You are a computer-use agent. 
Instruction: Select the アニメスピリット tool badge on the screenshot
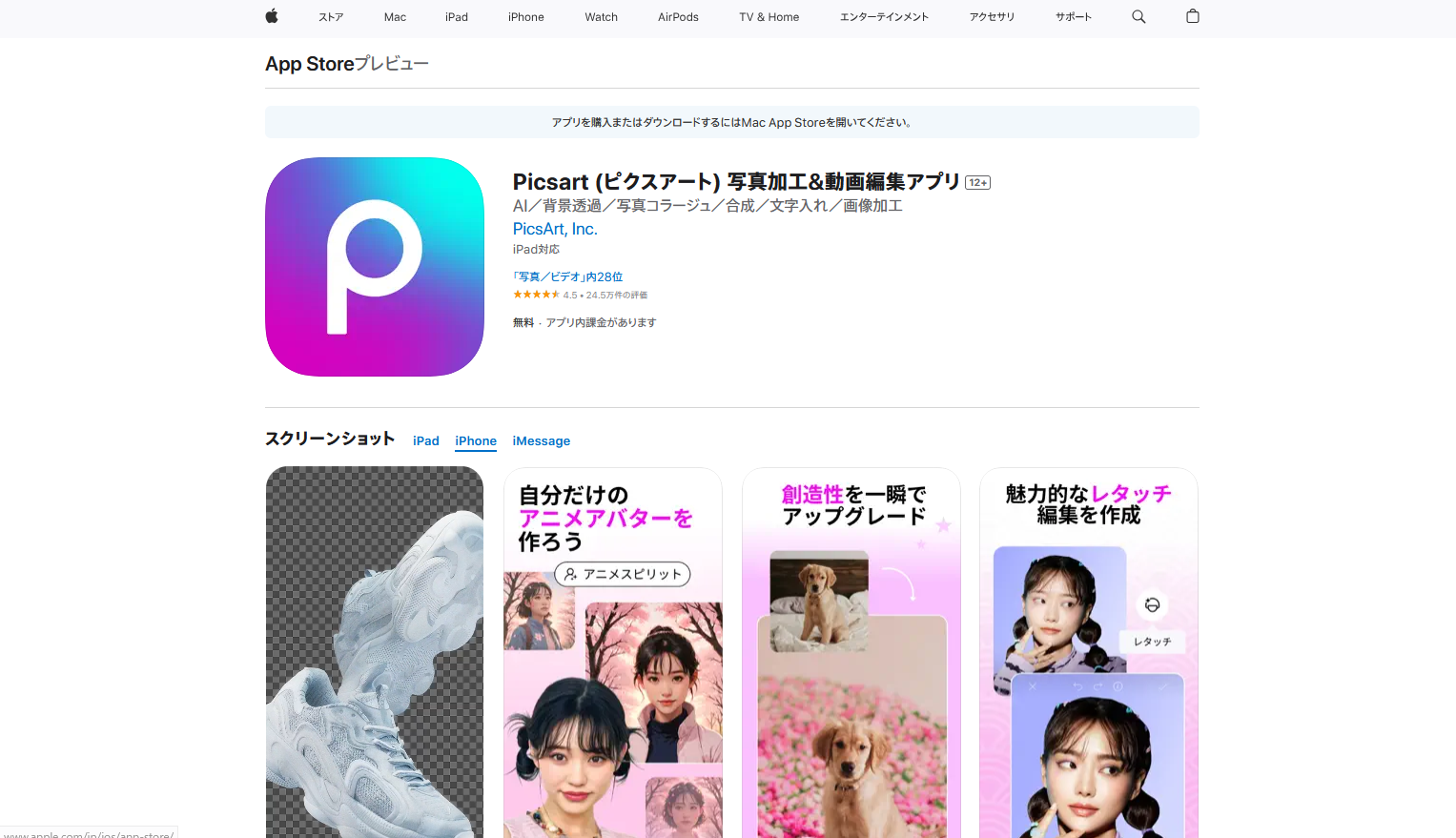[x=622, y=574]
